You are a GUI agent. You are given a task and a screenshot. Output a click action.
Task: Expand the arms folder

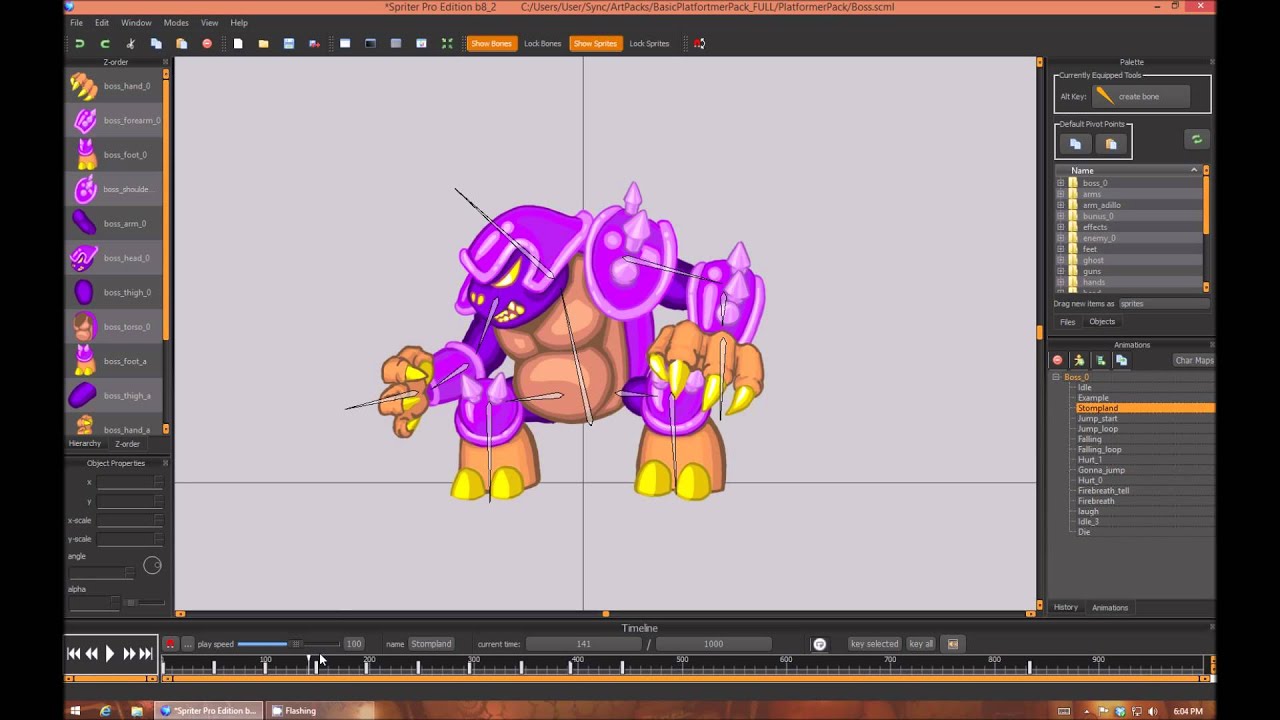point(1060,194)
